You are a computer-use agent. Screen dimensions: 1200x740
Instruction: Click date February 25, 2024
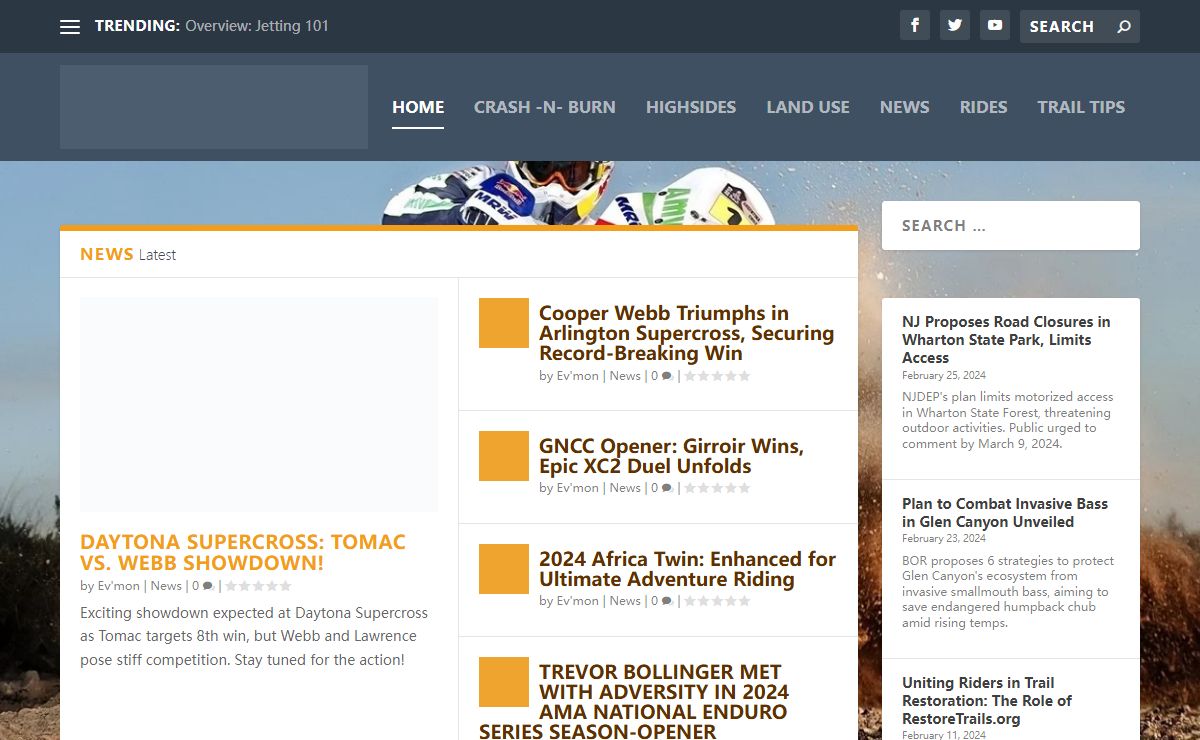coord(944,376)
